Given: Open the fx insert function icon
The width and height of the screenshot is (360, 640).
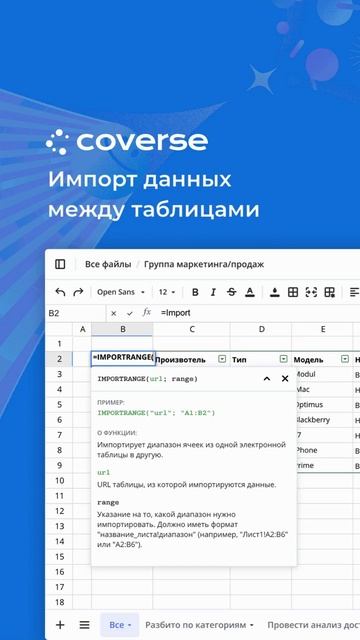Looking at the screenshot, I should [147, 313].
